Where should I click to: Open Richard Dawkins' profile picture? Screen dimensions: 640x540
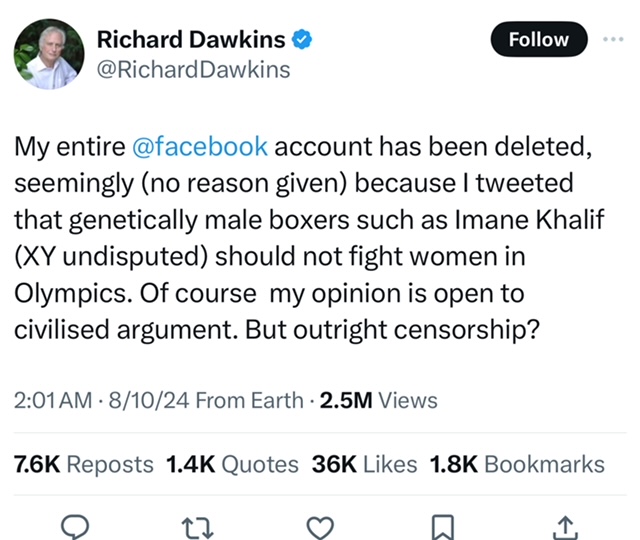(x=46, y=53)
